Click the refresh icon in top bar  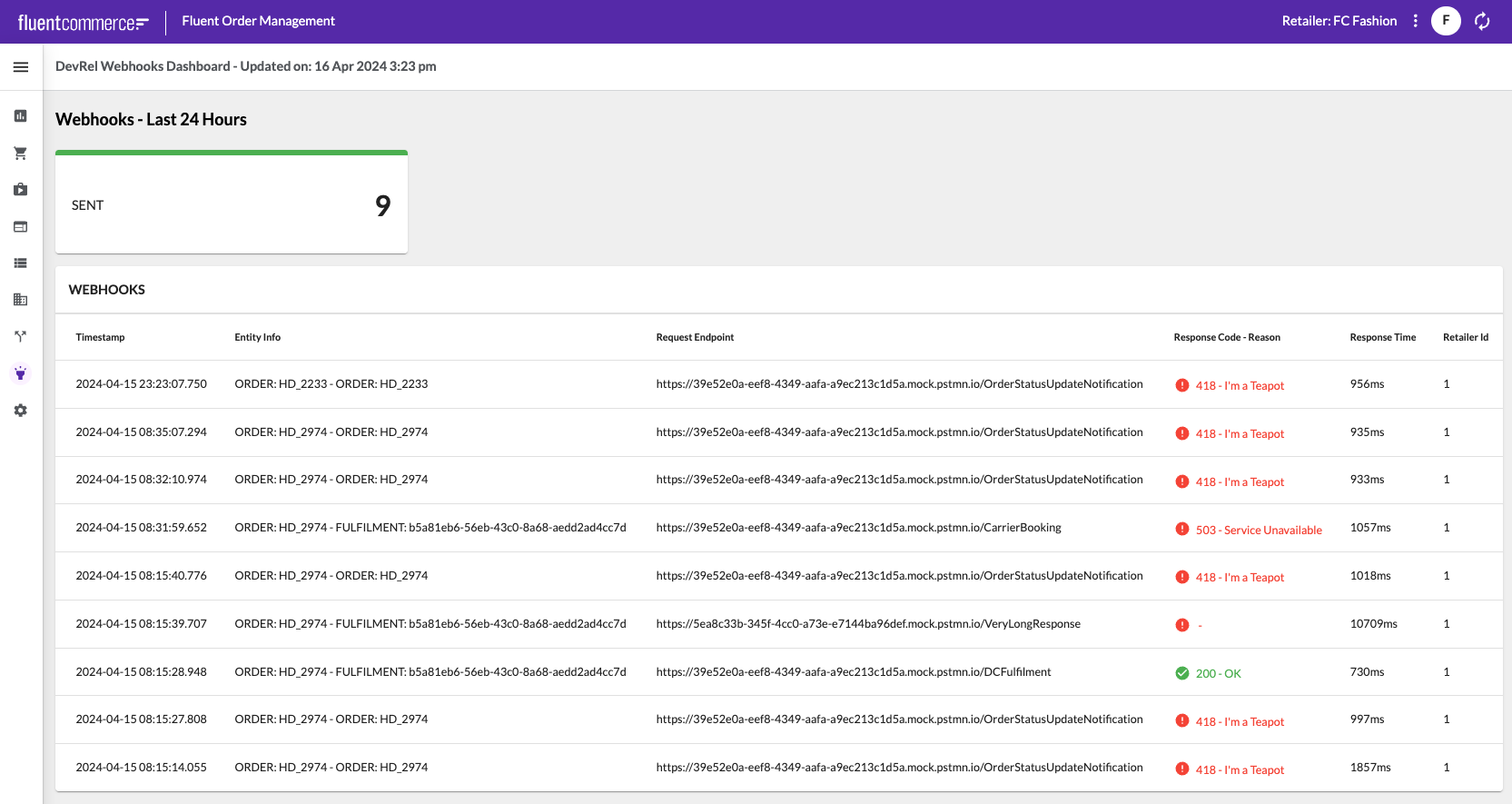click(x=1482, y=21)
